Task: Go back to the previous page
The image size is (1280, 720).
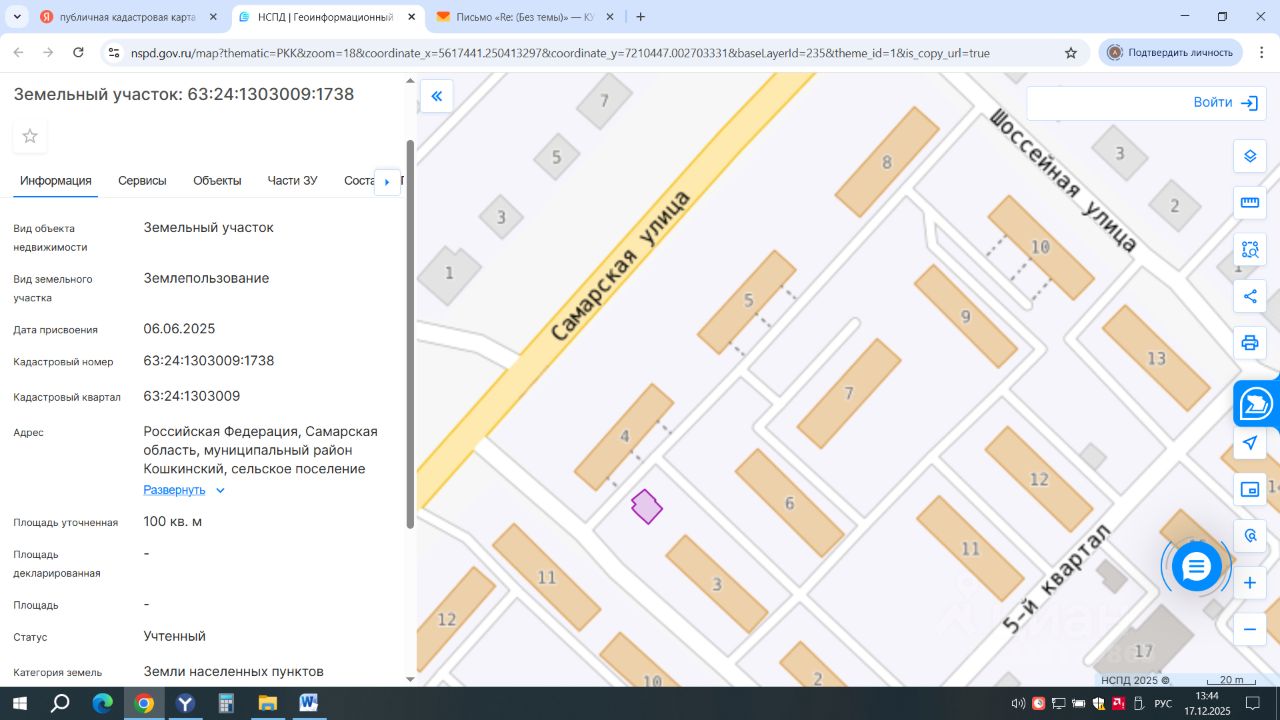Action: [x=19, y=52]
